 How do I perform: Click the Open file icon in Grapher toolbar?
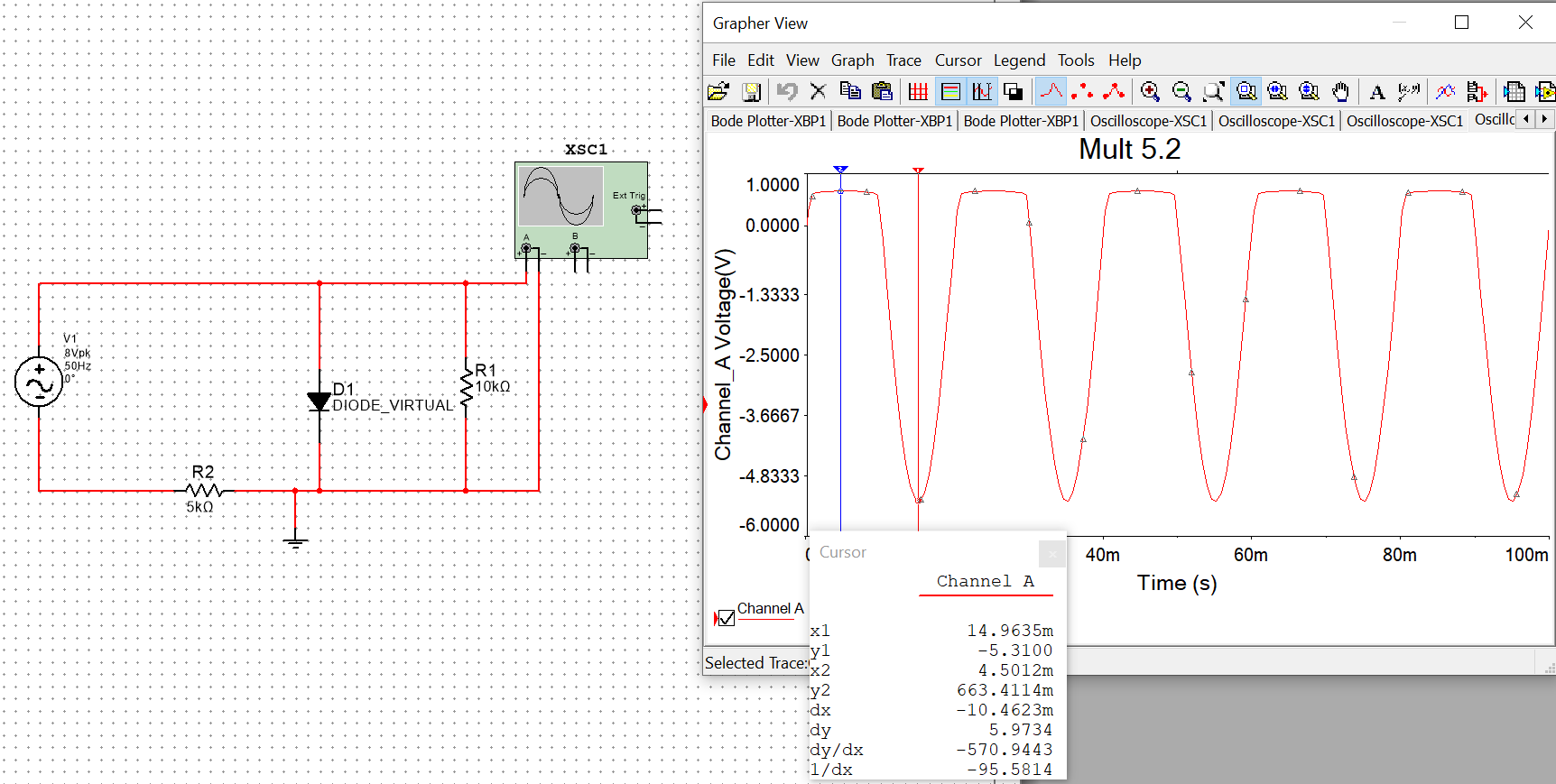pyautogui.click(x=718, y=91)
